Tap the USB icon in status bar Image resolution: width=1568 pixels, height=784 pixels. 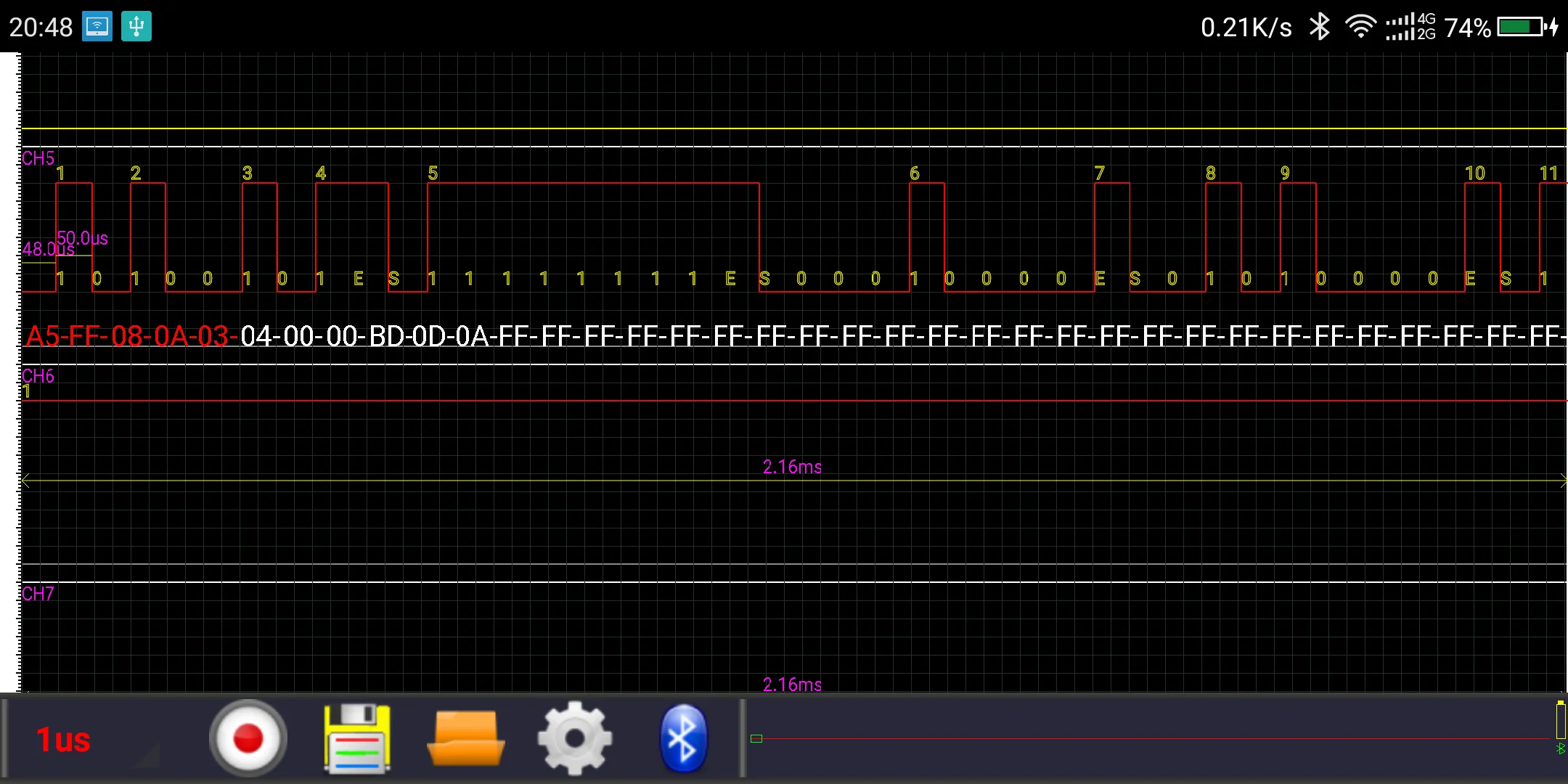tap(136, 27)
